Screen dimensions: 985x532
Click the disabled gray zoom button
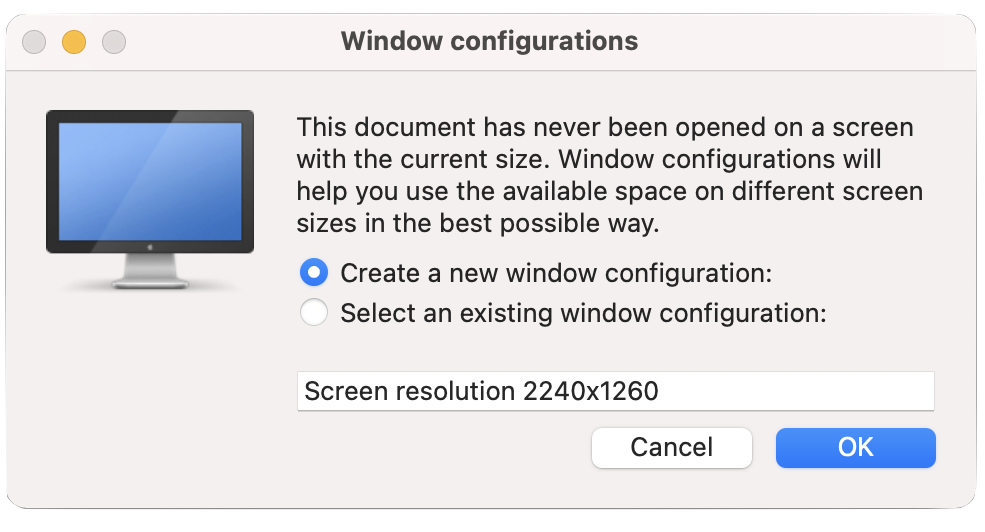(x=114, y=42)
